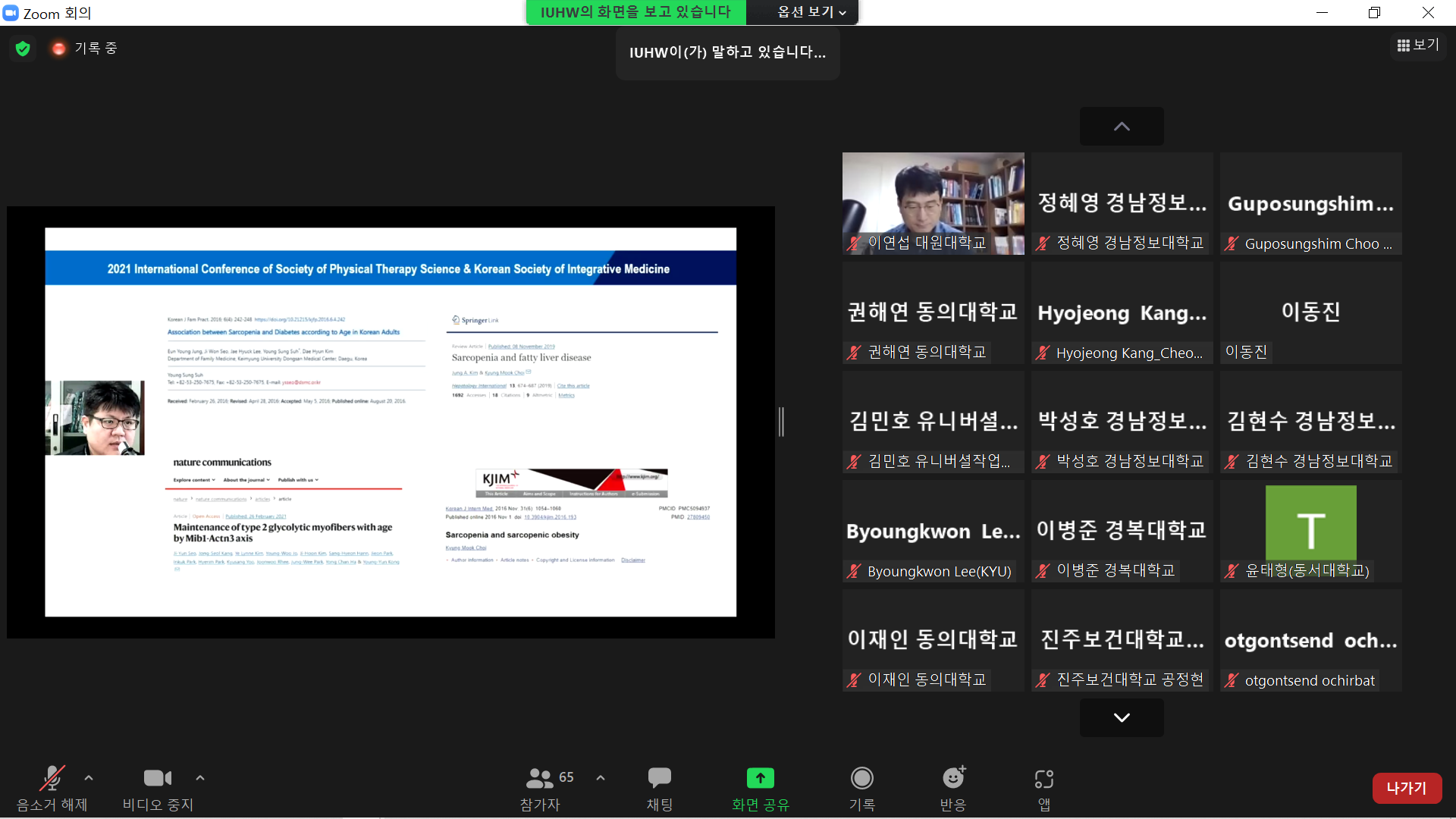Viewport: 1456px width, 819px height.
Task: Click the red 나가기 leave button
Action: click(1406, 788)
